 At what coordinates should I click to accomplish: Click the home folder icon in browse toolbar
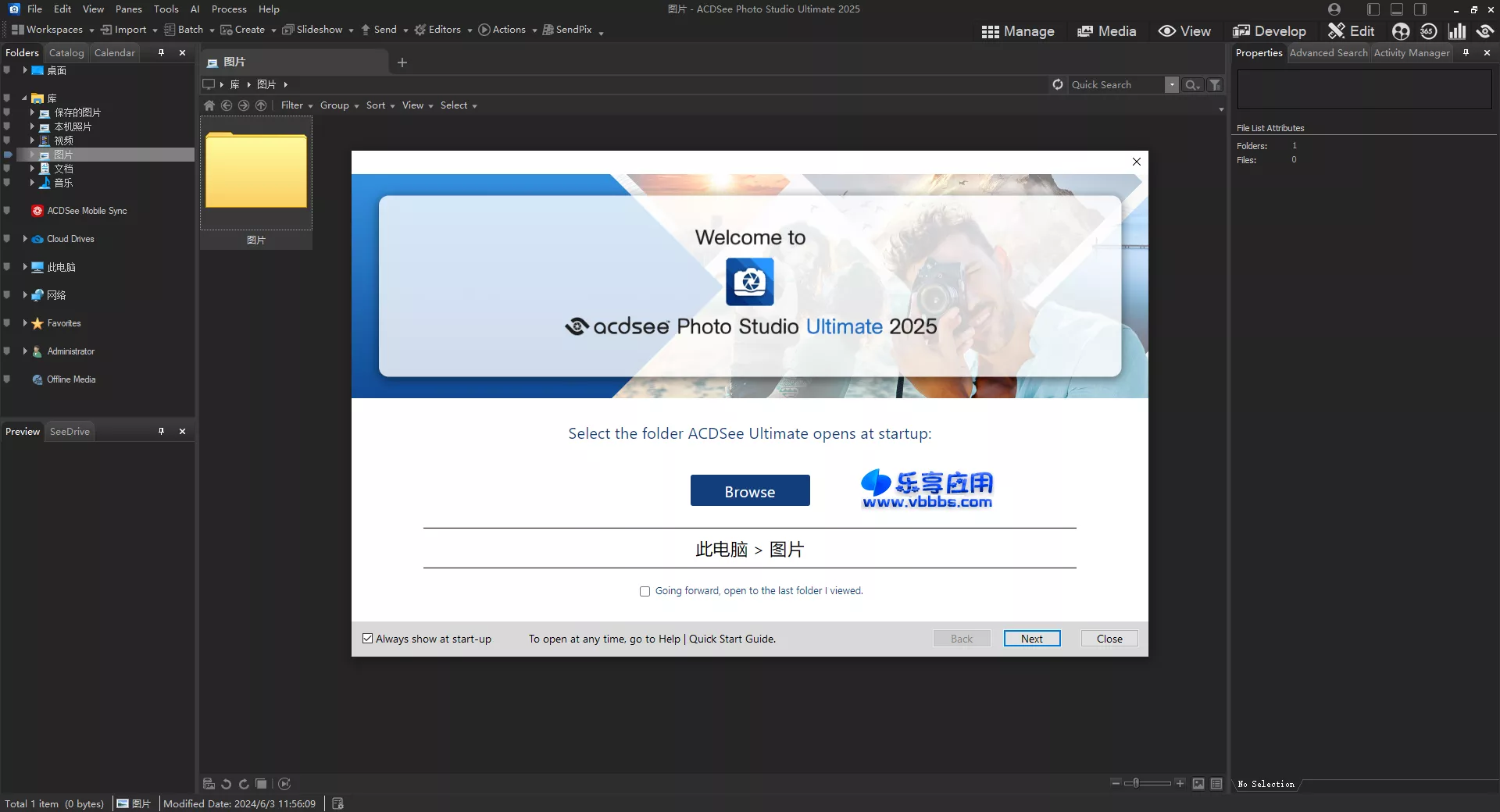point(209,105)
